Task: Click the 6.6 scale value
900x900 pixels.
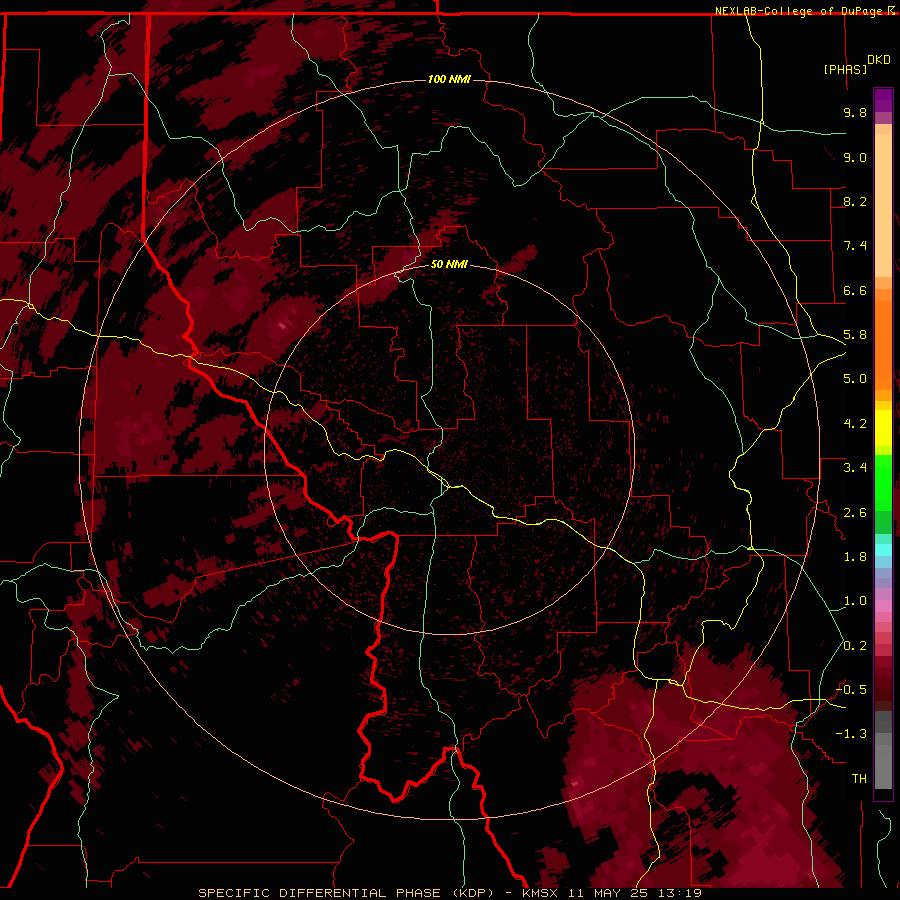Action: pyautogui.click(x=855, y=290)
